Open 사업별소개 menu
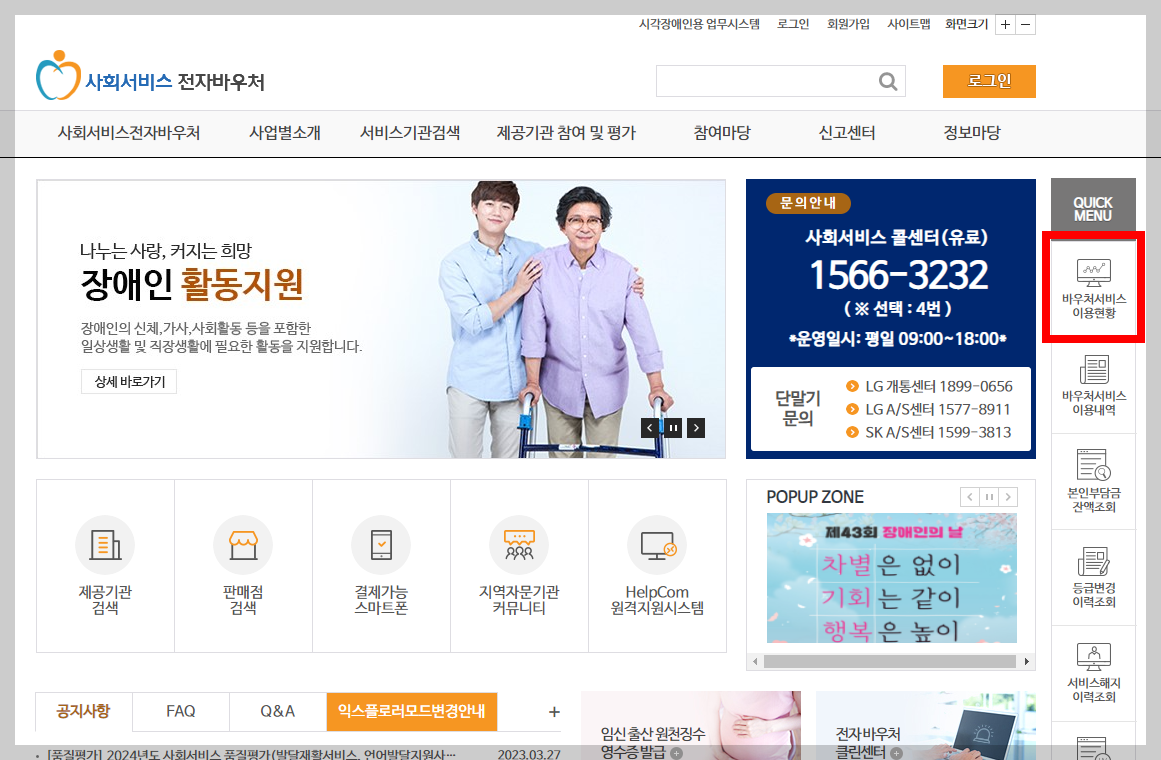The height and width of the screenshot is (760, 1161). pyautogui.click(x=285, y=133)
